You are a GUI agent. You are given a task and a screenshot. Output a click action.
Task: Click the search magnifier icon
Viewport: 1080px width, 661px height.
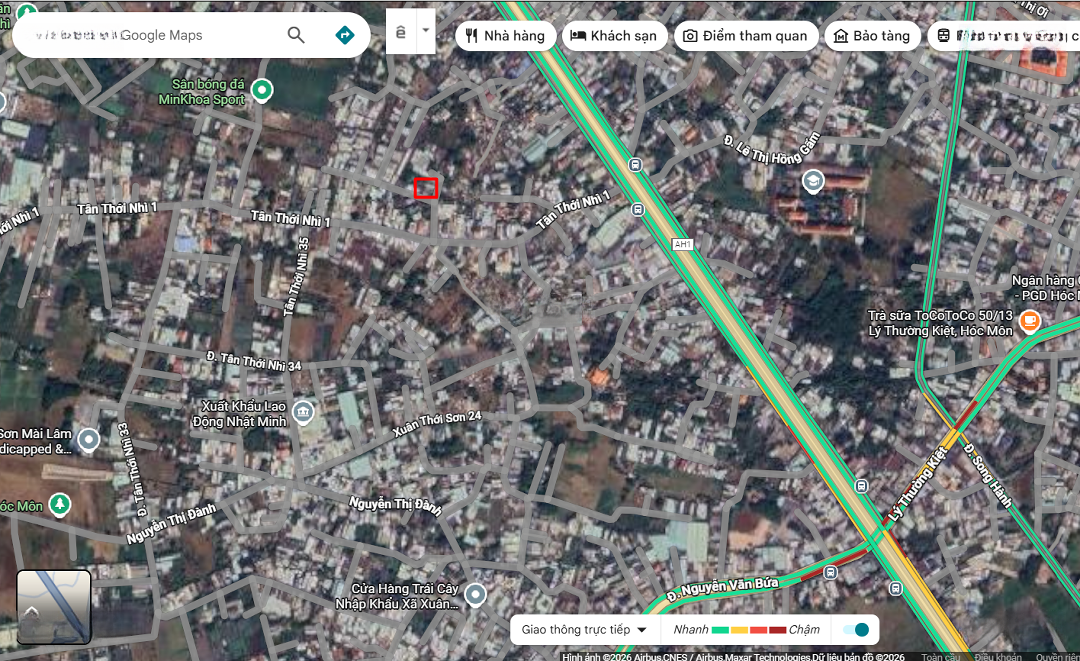(296, 35)
